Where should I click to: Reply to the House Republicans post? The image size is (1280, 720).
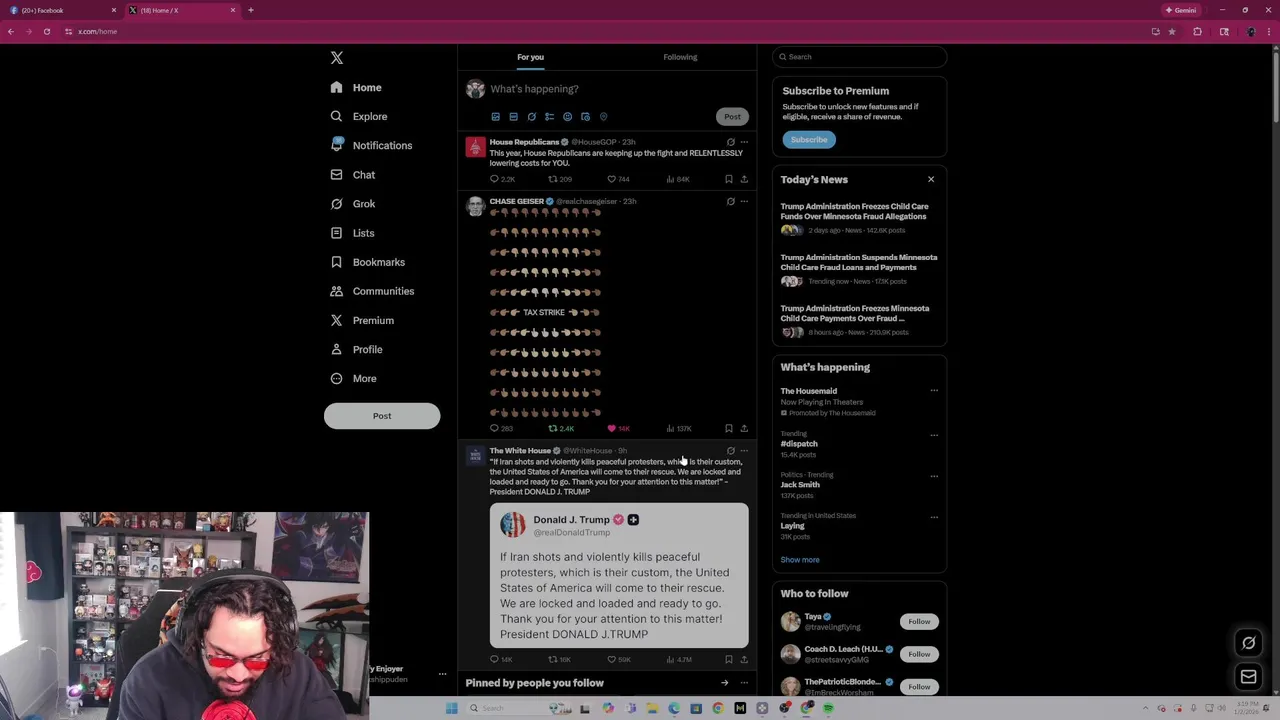click(502, 179)
